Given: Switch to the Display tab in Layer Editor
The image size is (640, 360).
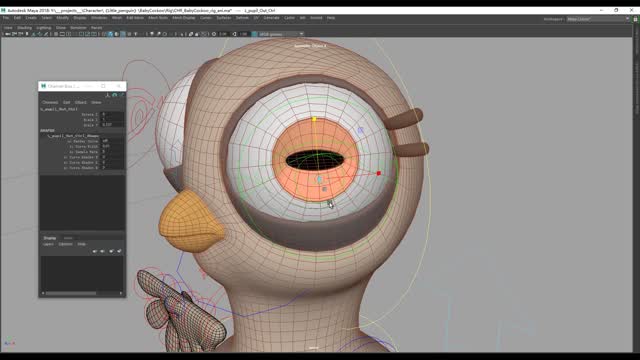Looking at the screenshot, I should [x=49, y=238].
